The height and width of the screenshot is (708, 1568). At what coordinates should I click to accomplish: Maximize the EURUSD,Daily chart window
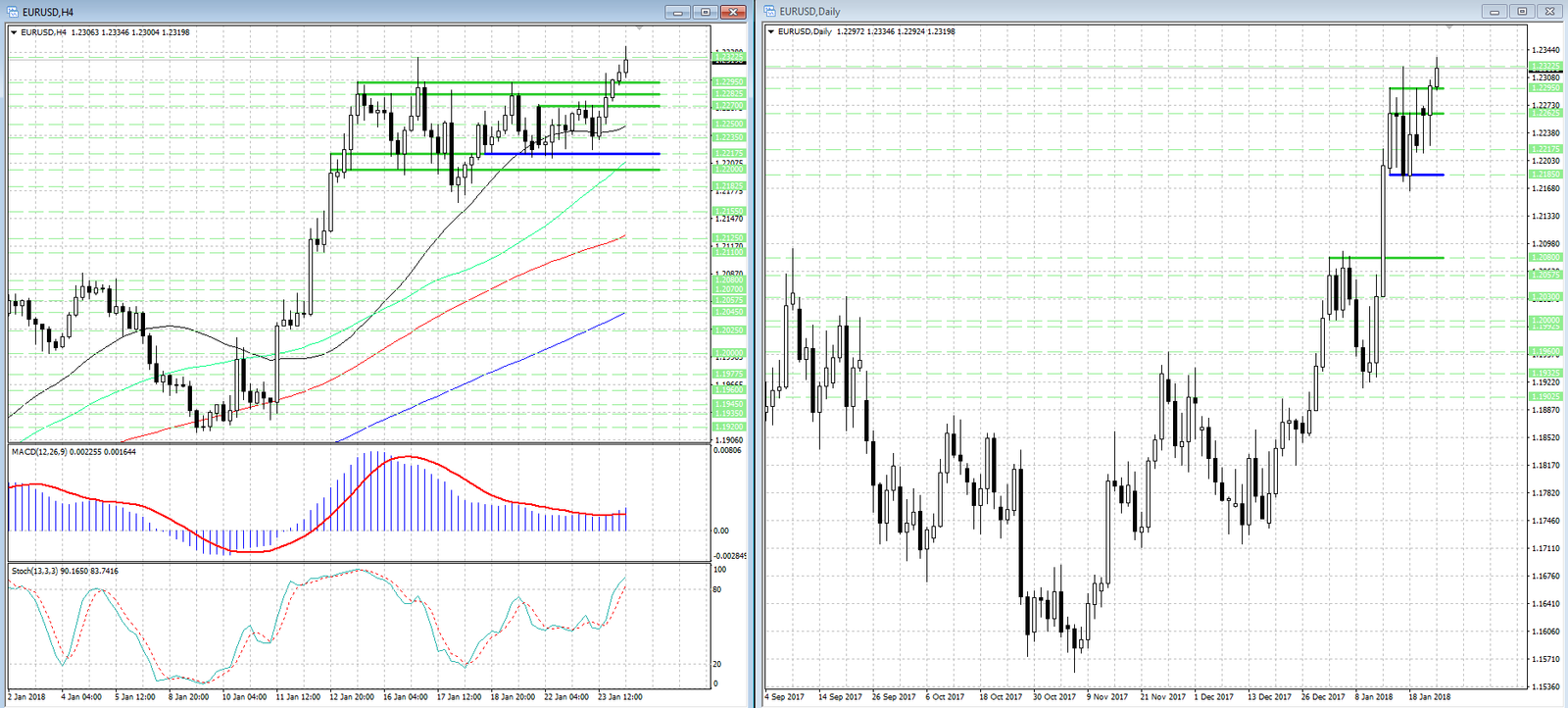tap(1521, 12)
